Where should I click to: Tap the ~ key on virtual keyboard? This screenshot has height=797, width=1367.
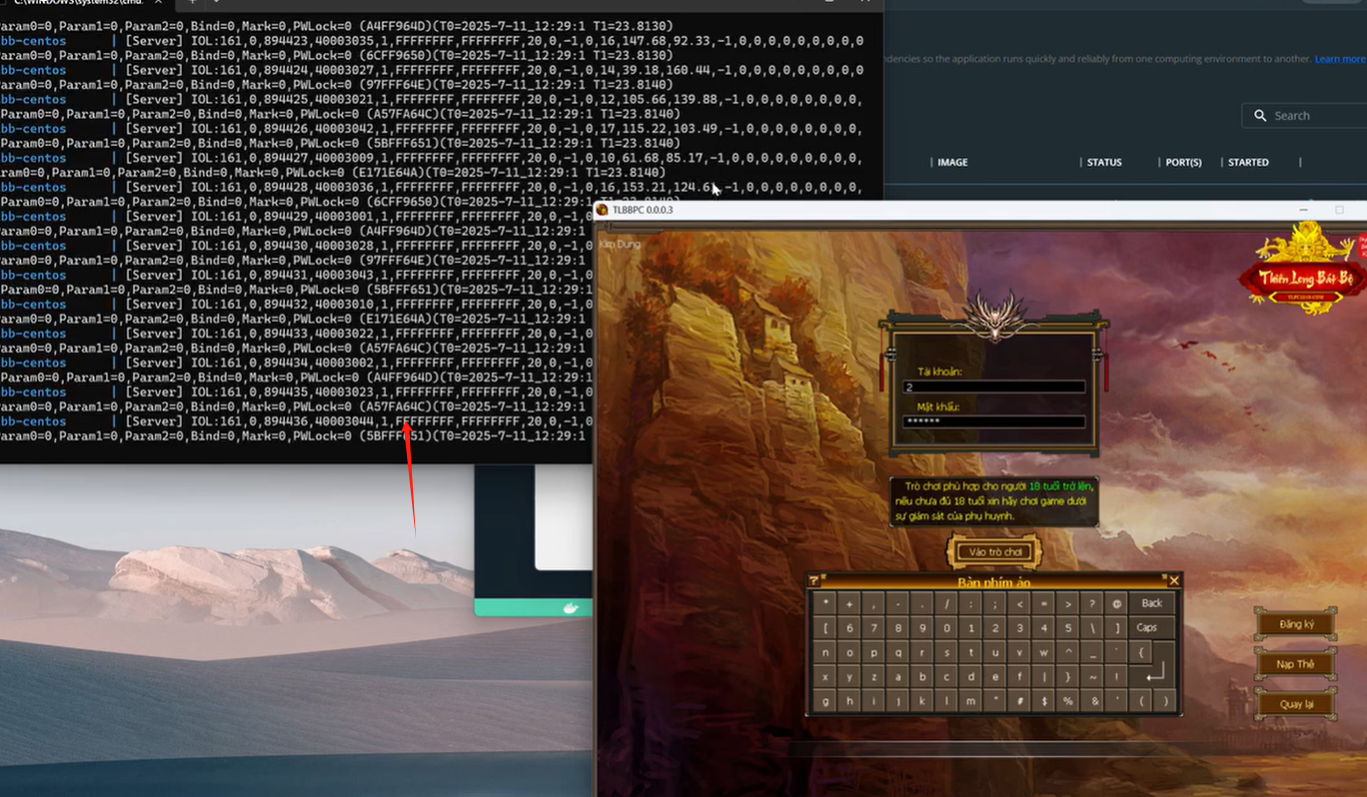tap(1092, 677)
